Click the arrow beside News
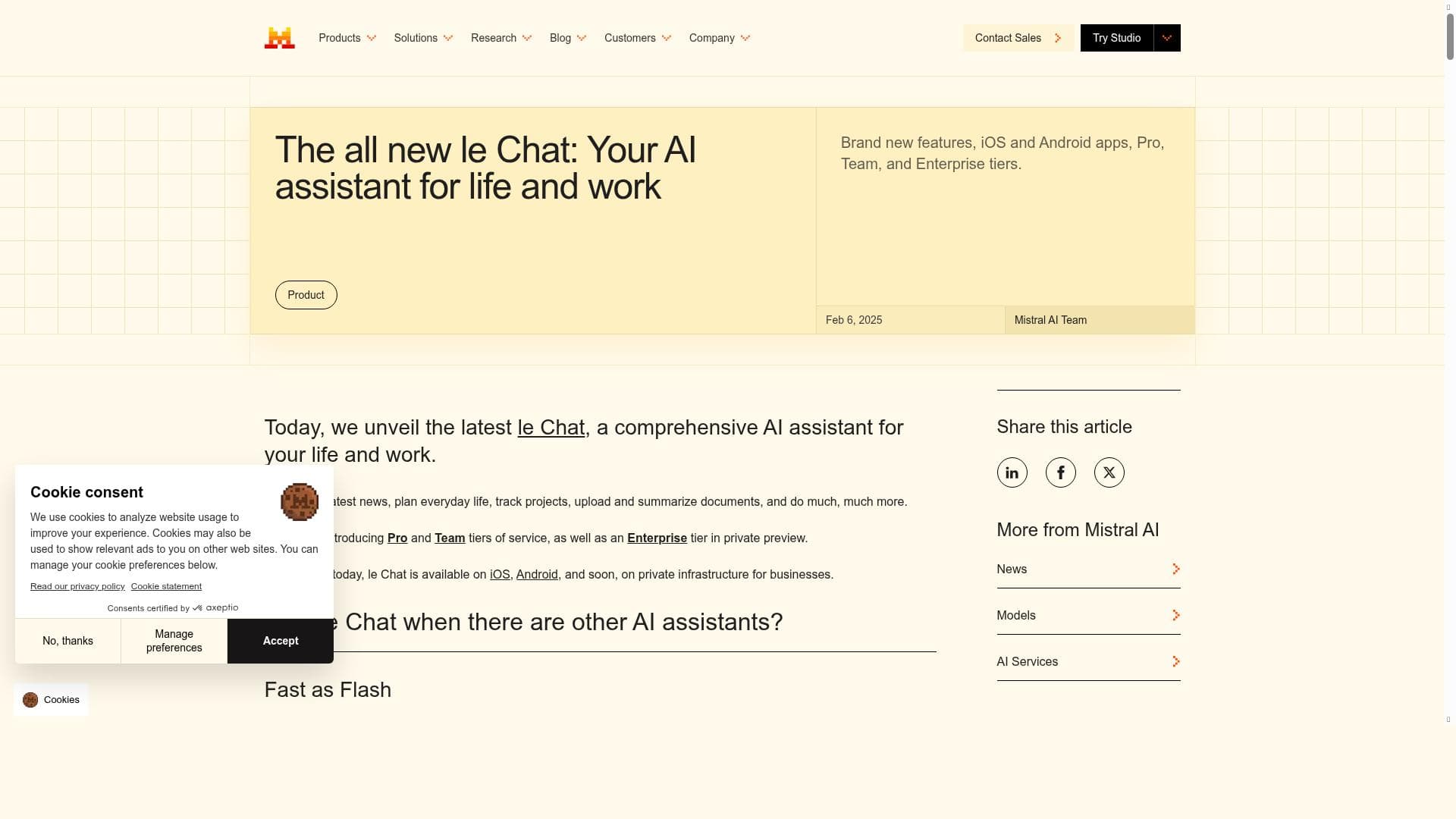The width and height of the screenshot is (1456, 819). pyautogui.click(x=1175, y=570)
